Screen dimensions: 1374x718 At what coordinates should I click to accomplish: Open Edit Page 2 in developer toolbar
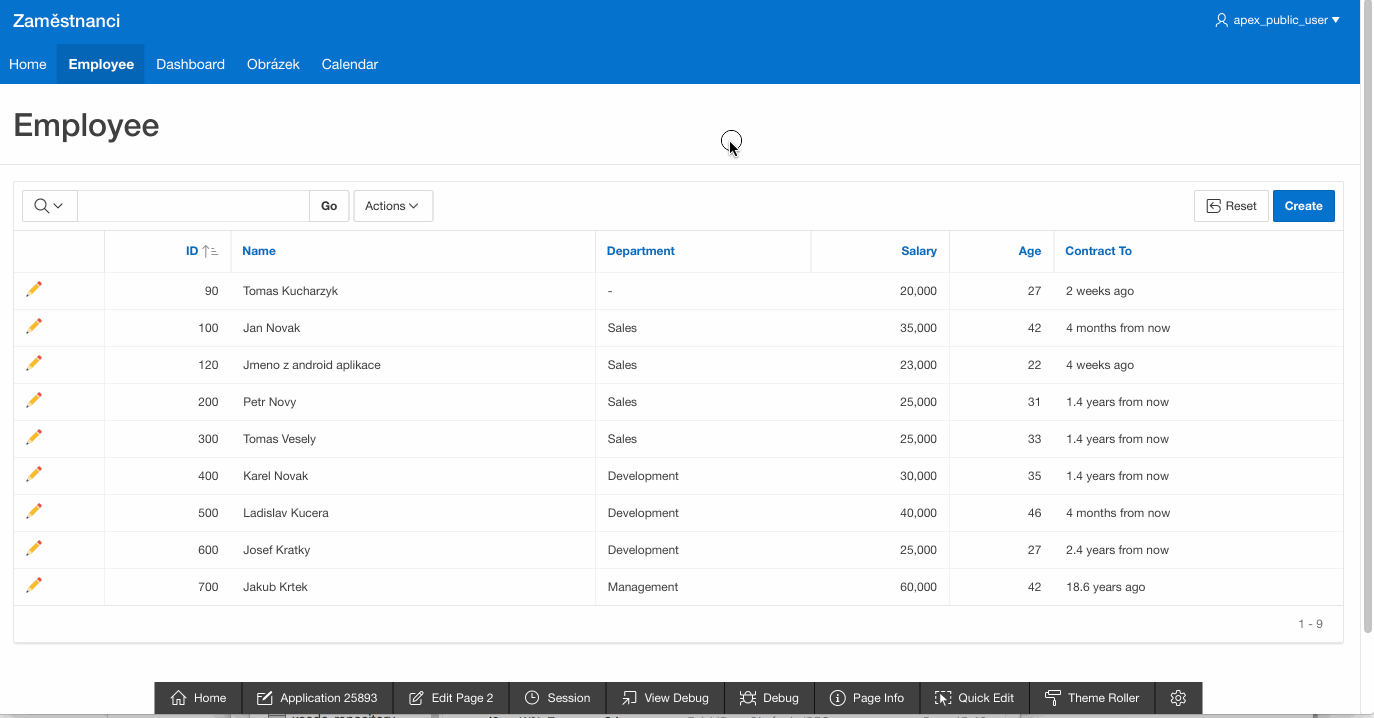(451, 698)
